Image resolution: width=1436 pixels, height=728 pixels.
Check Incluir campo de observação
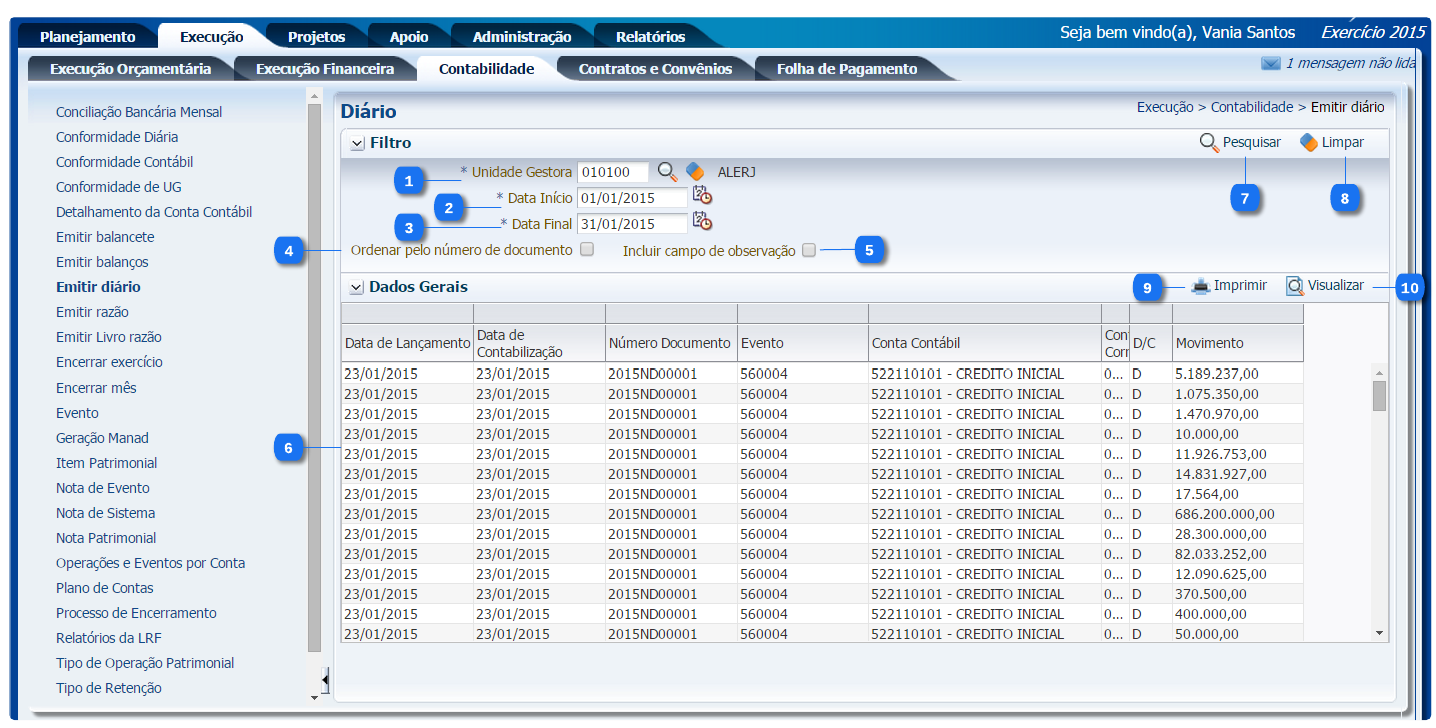pos(809,251)
